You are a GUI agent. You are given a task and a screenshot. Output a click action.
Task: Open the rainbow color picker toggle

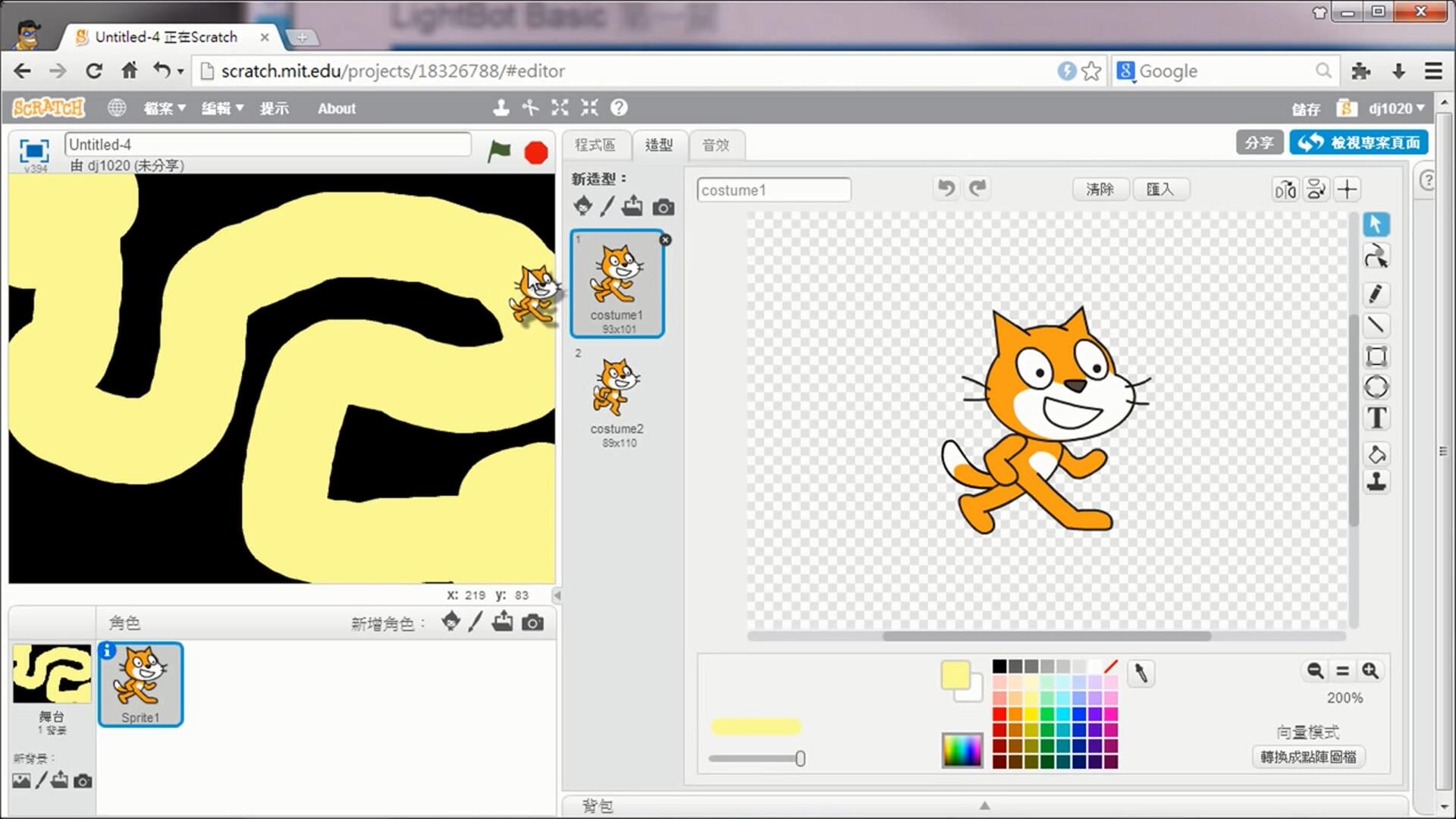point(962,751)
